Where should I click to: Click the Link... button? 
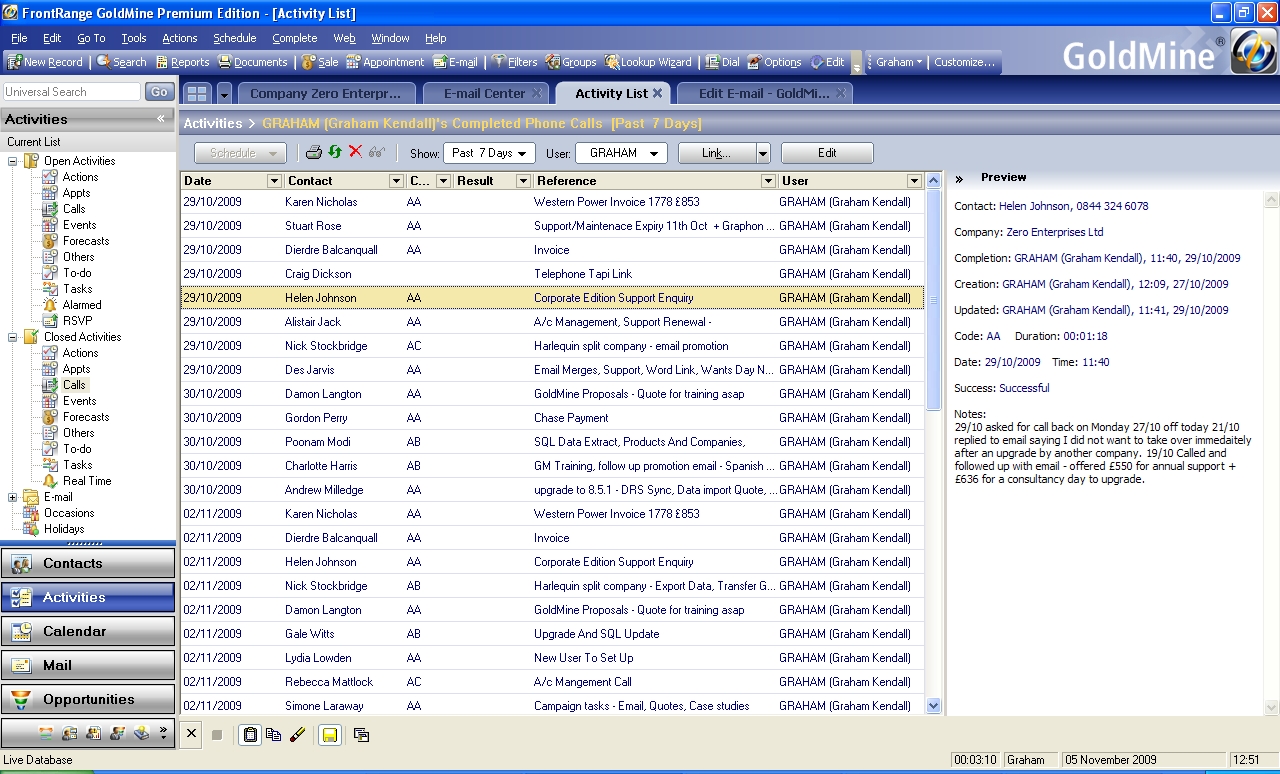coord(716,153)
